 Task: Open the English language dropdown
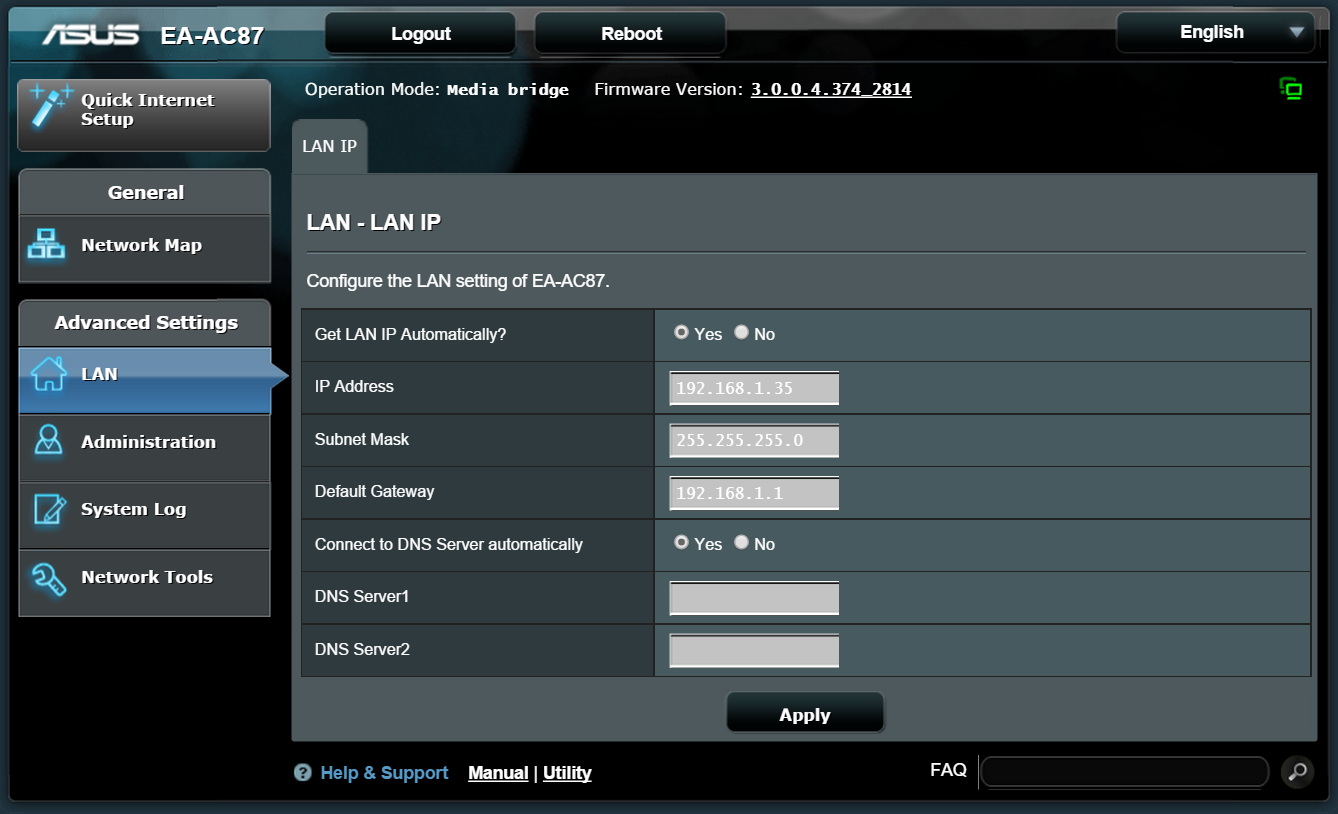pos(1215,32)
